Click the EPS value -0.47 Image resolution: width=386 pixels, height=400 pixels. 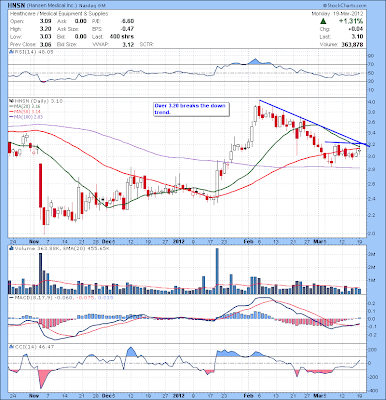tap(127, 29)
